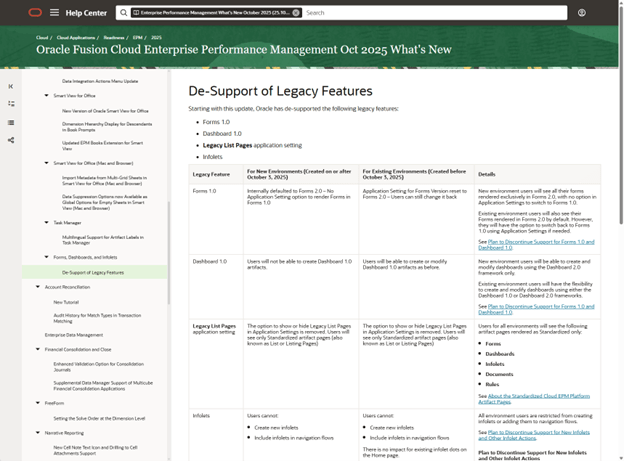The width and height of the screenshot is (624, 461).
Task: Collapse the Smart View for Office section
Action: click(46, 96)
